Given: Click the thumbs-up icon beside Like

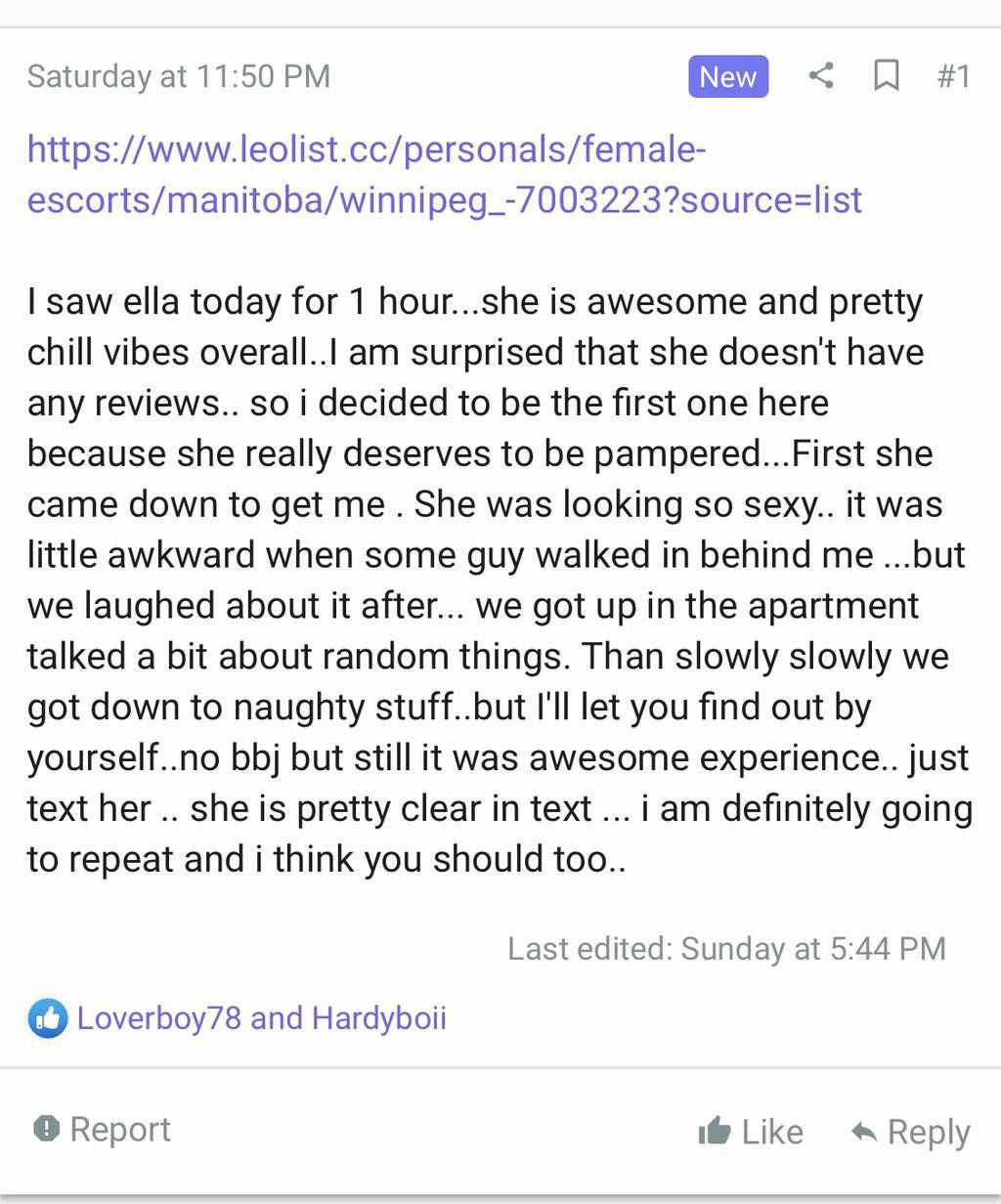Looking at the screenshot, I should click(715, 1131).
